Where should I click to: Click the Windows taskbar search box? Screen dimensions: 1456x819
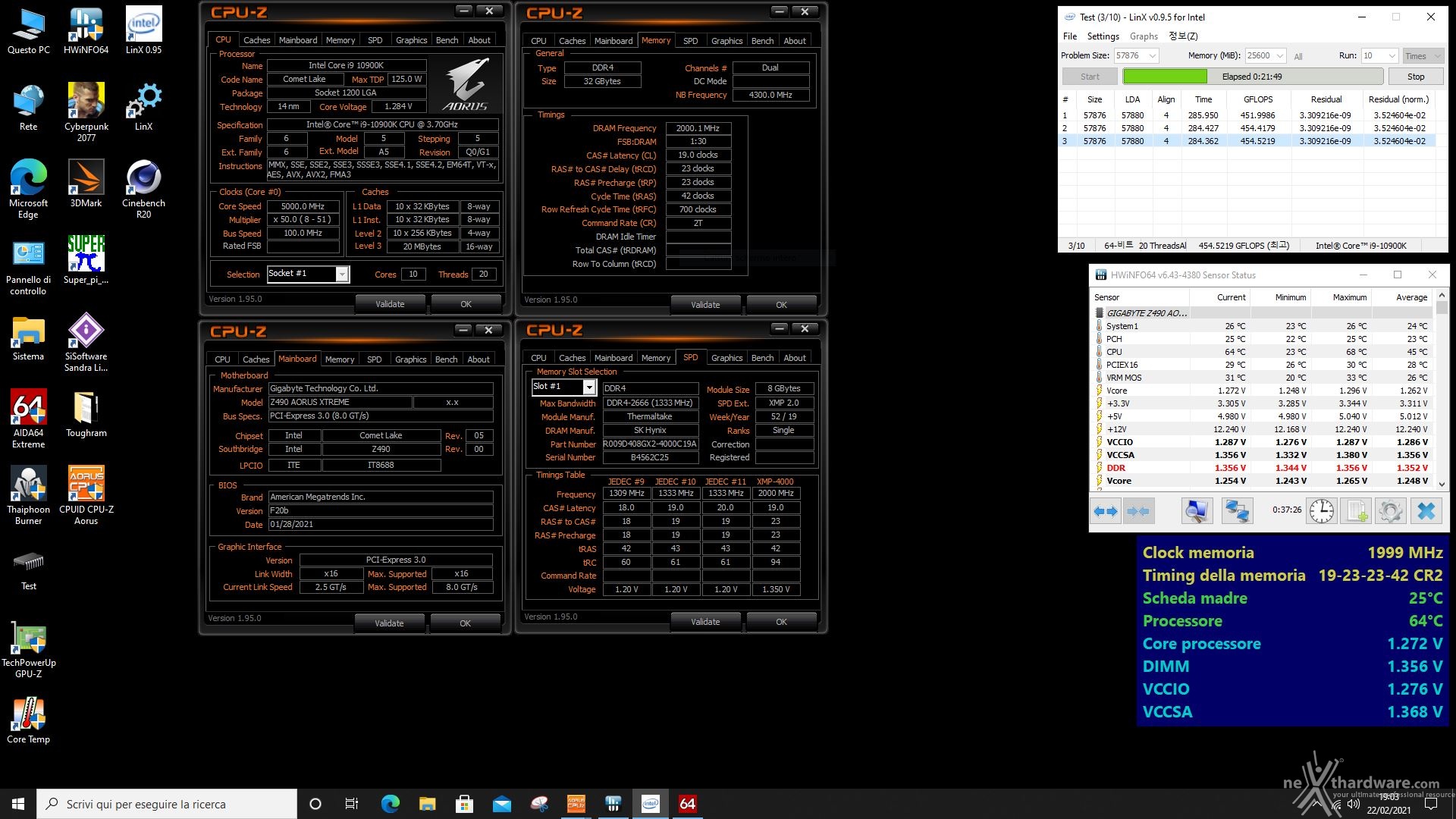click(x=167, y=804)
